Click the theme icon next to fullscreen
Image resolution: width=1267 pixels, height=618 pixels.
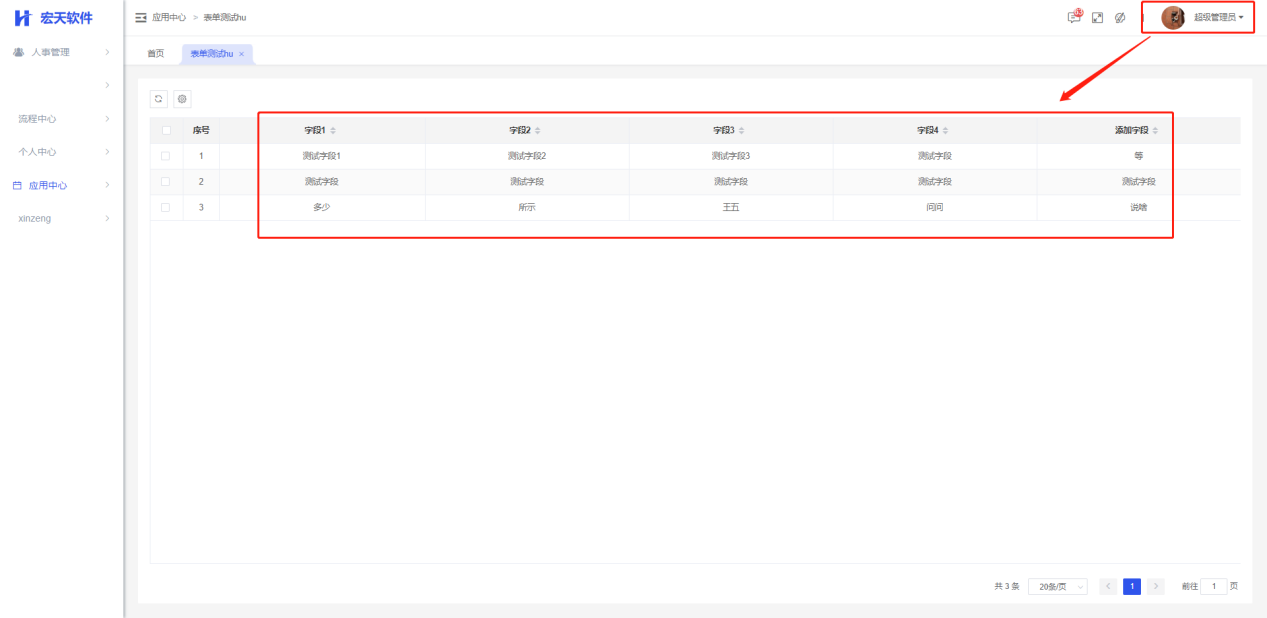(1120, 18)
